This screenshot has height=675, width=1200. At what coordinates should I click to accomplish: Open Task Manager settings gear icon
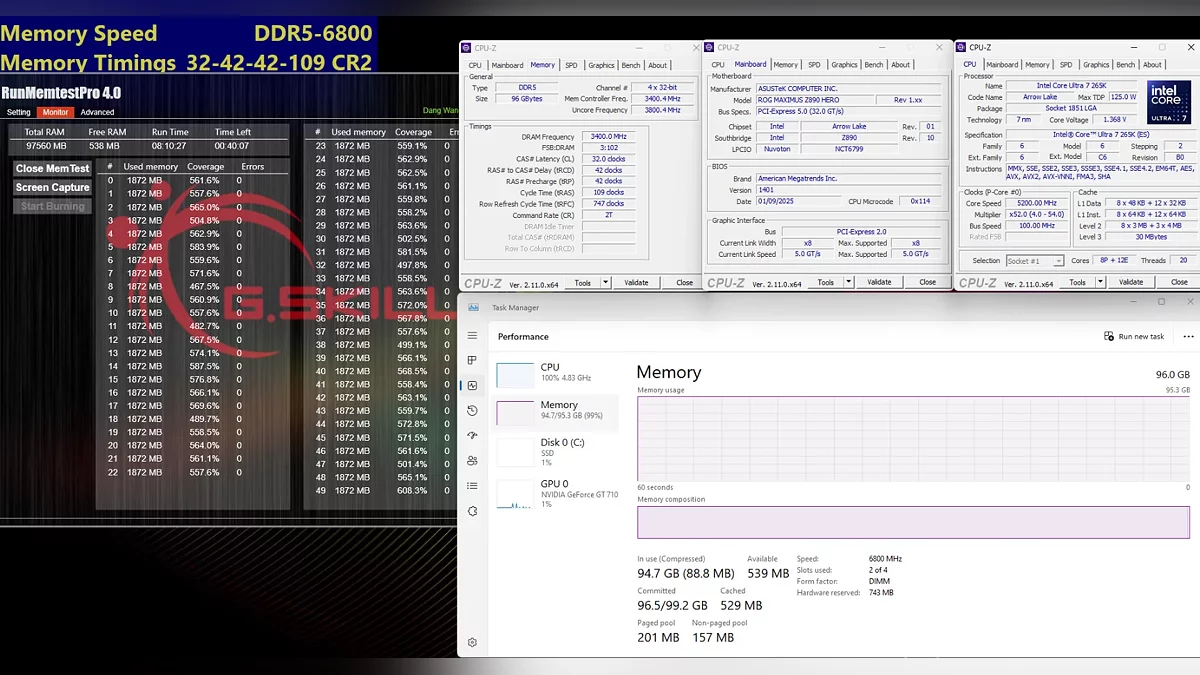pyautogui.click(x=473, y=642)
